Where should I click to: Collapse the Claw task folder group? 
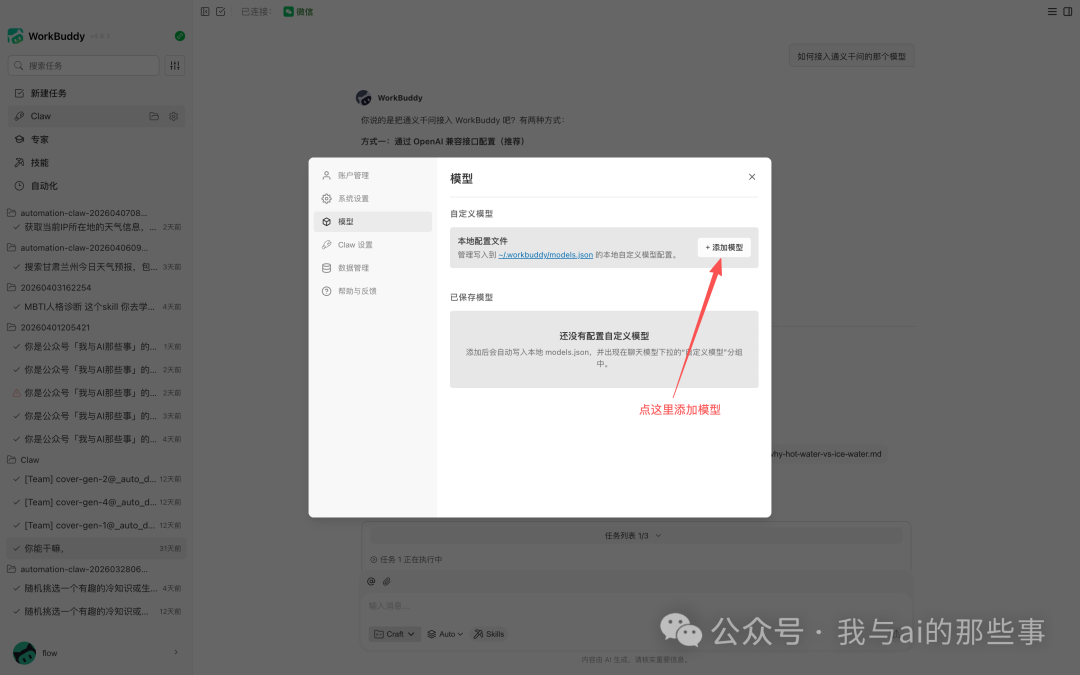[x=23, y=459]
